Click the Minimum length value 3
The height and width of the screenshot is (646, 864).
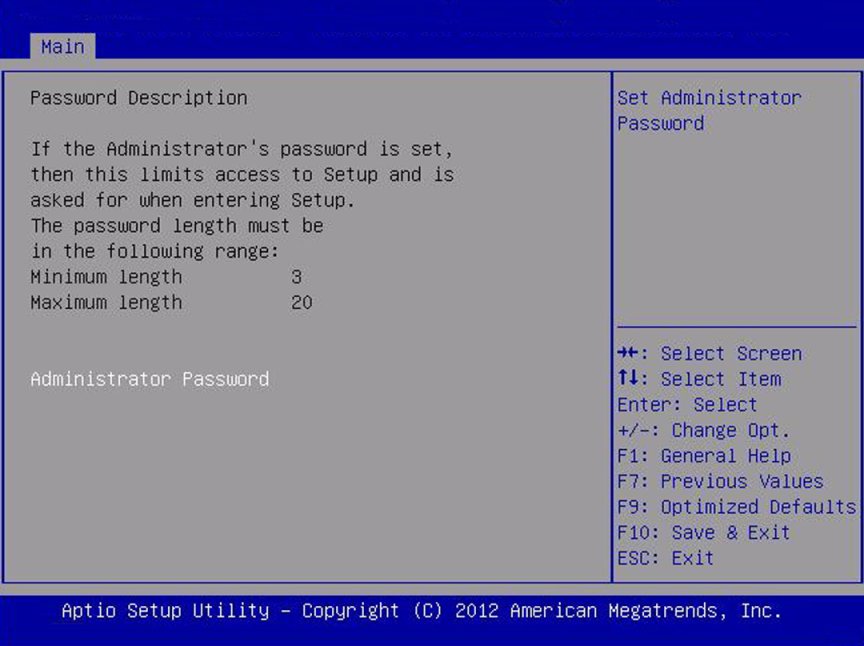296,277
